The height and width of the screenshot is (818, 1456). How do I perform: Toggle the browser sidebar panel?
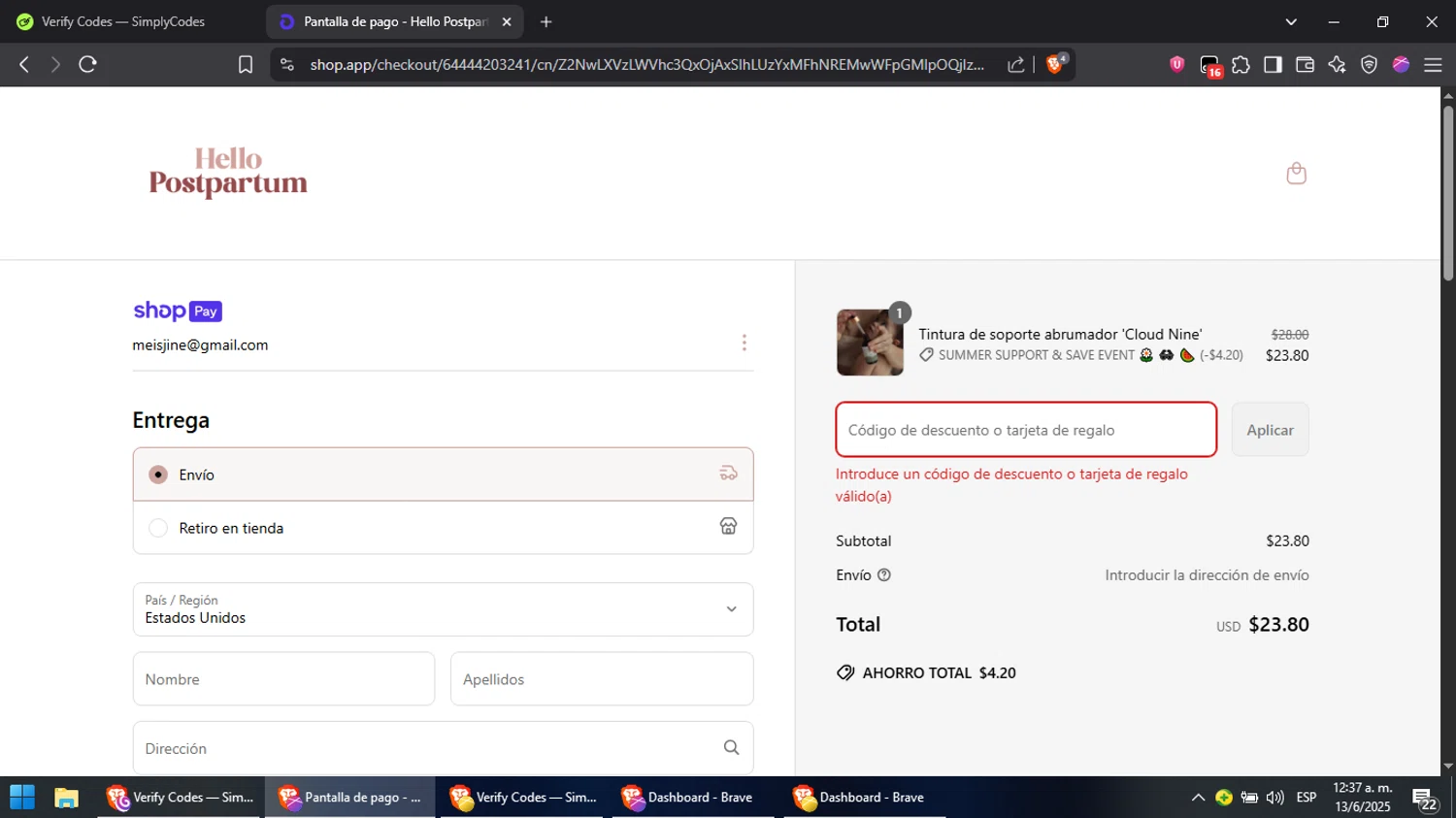click(x=1273, y=65)
